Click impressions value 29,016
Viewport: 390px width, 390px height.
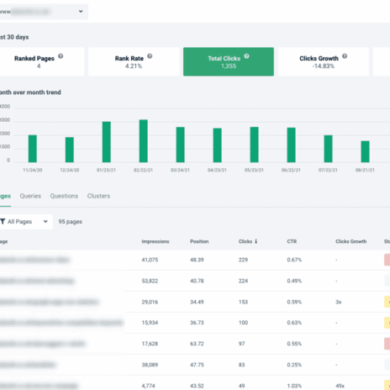(150, 302)
